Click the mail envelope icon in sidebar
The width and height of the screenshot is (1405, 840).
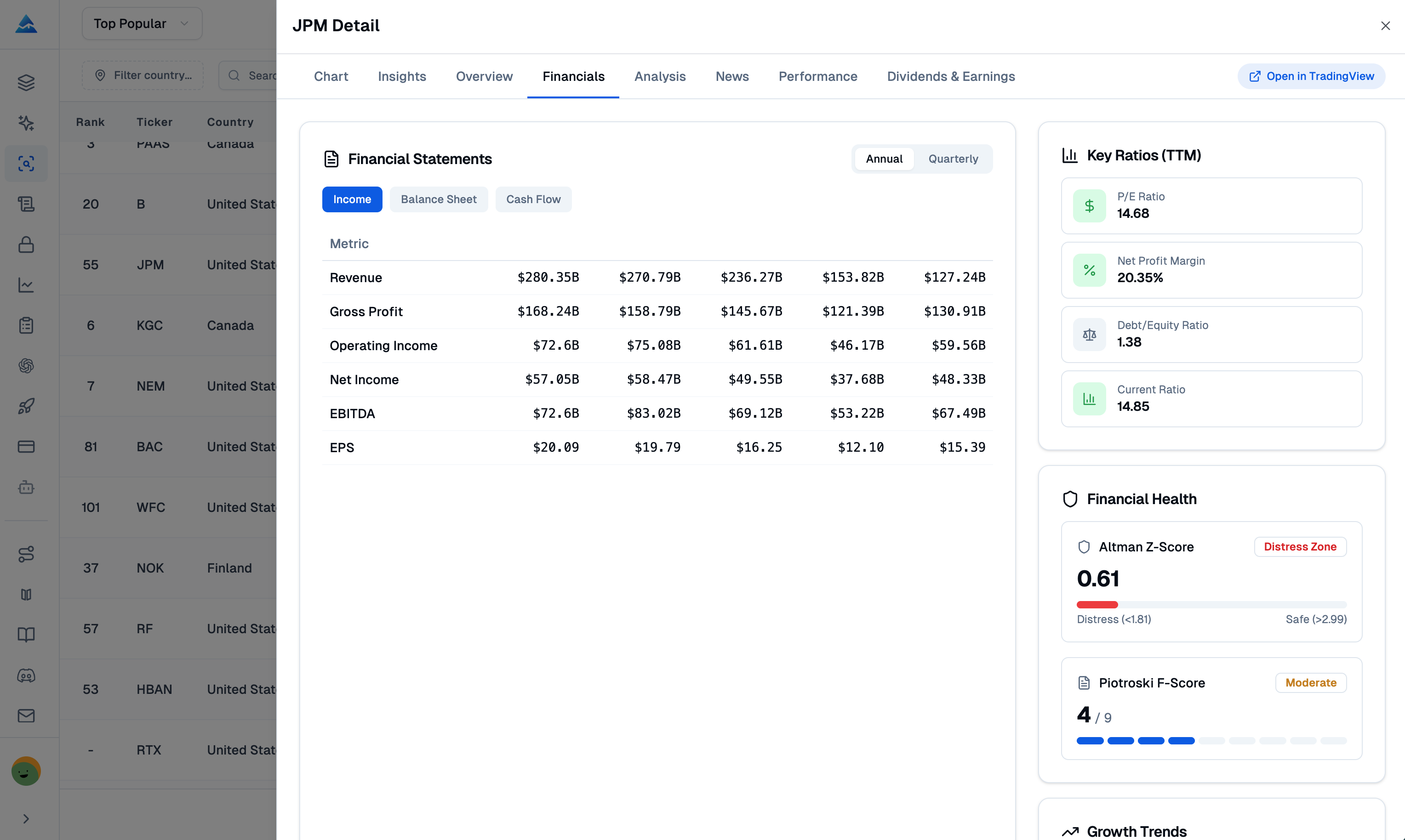point(26,715)
